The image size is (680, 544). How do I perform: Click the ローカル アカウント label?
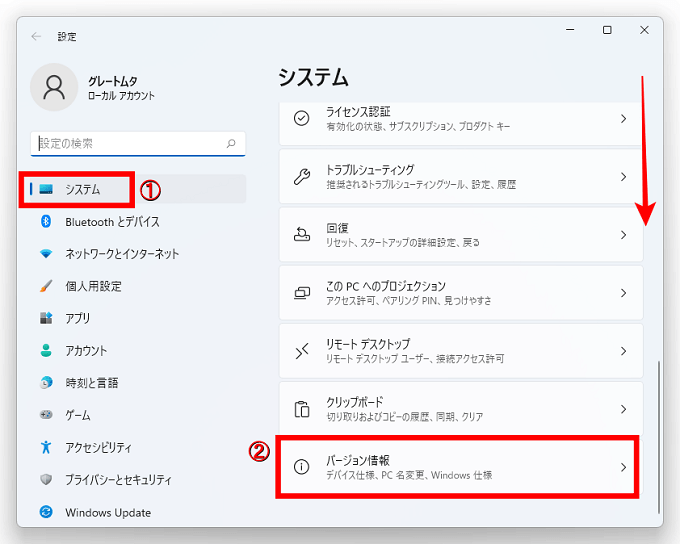click(121, 96)
